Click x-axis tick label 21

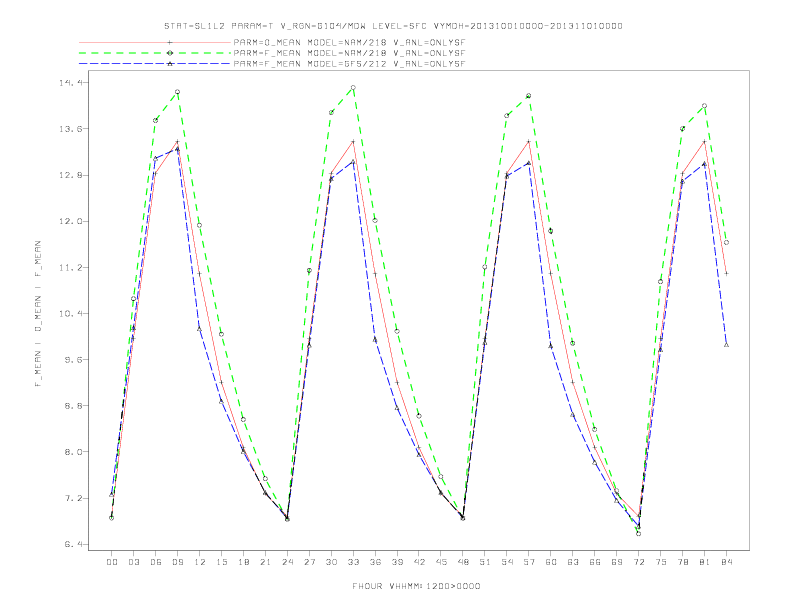[265, 562]
